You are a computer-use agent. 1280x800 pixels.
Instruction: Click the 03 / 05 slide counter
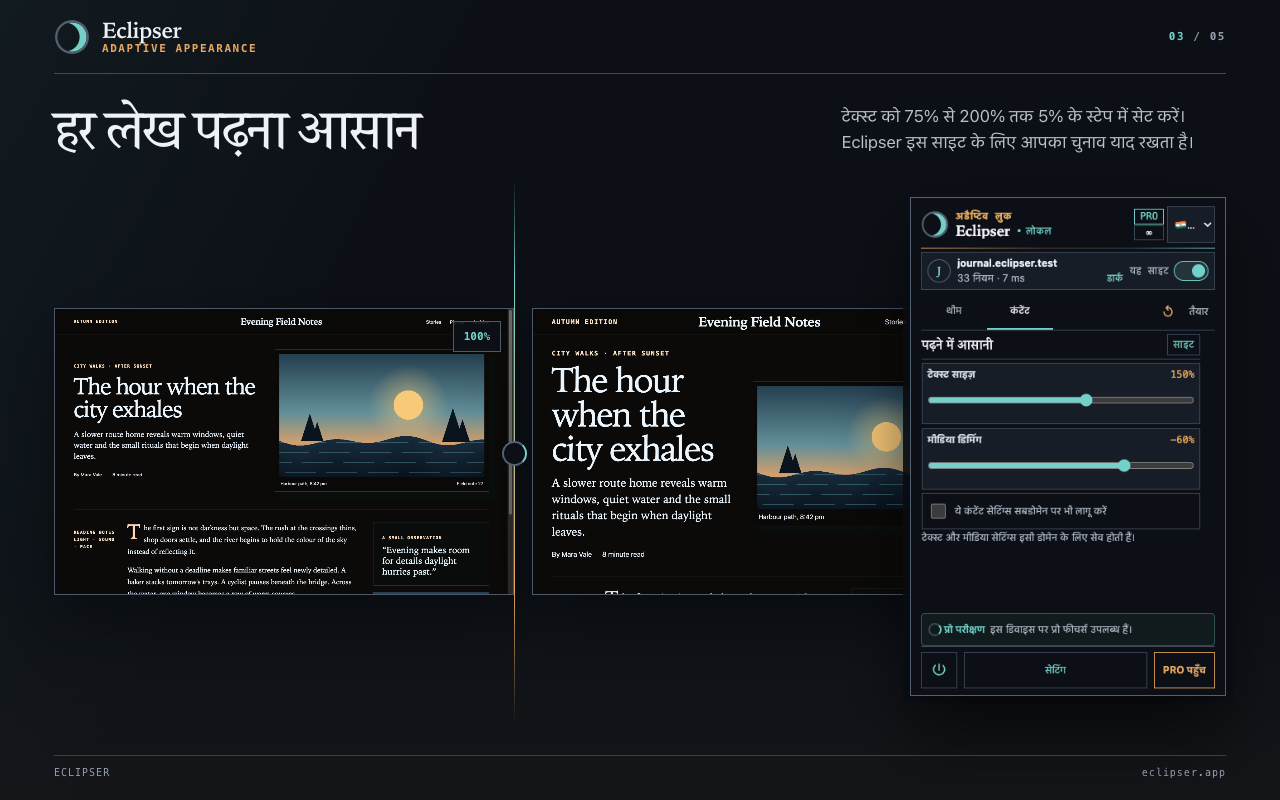click(x=1197, y=37)
